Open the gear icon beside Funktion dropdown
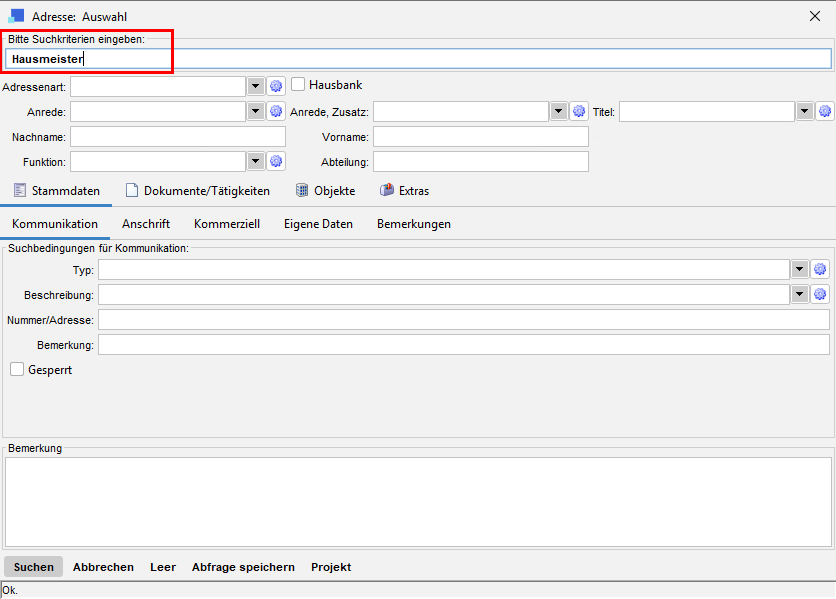Viewport: 836px width, 599px height. click(277, 161)
